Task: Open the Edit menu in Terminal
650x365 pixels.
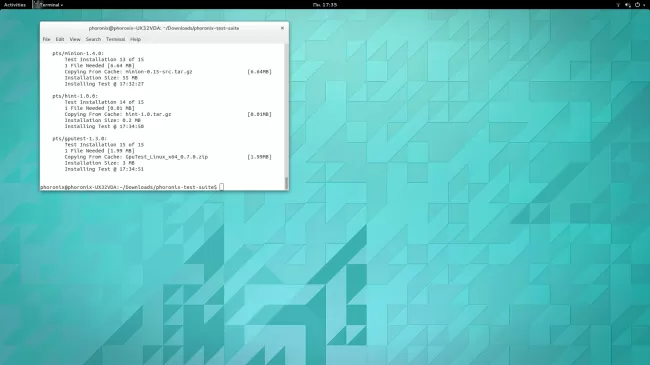Action: click(x=60, y=39)
